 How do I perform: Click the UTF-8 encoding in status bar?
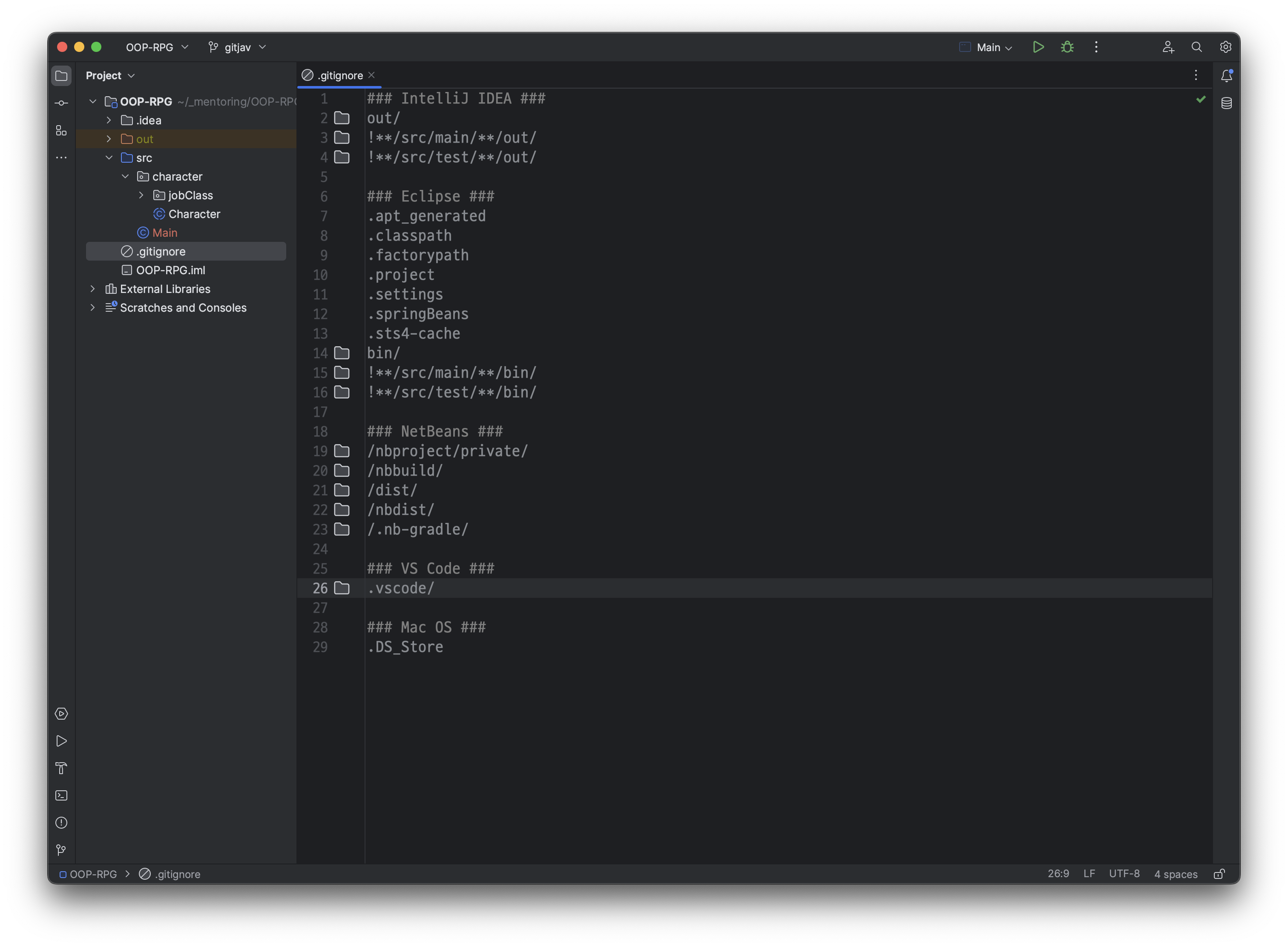pos(1124,874)
